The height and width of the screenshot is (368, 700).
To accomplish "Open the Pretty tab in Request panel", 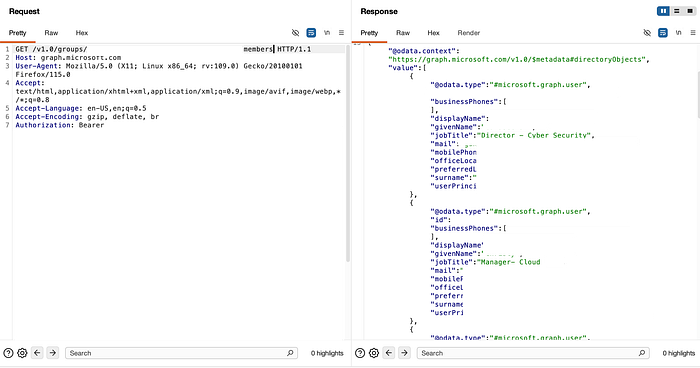I will (x=17, y=33).
